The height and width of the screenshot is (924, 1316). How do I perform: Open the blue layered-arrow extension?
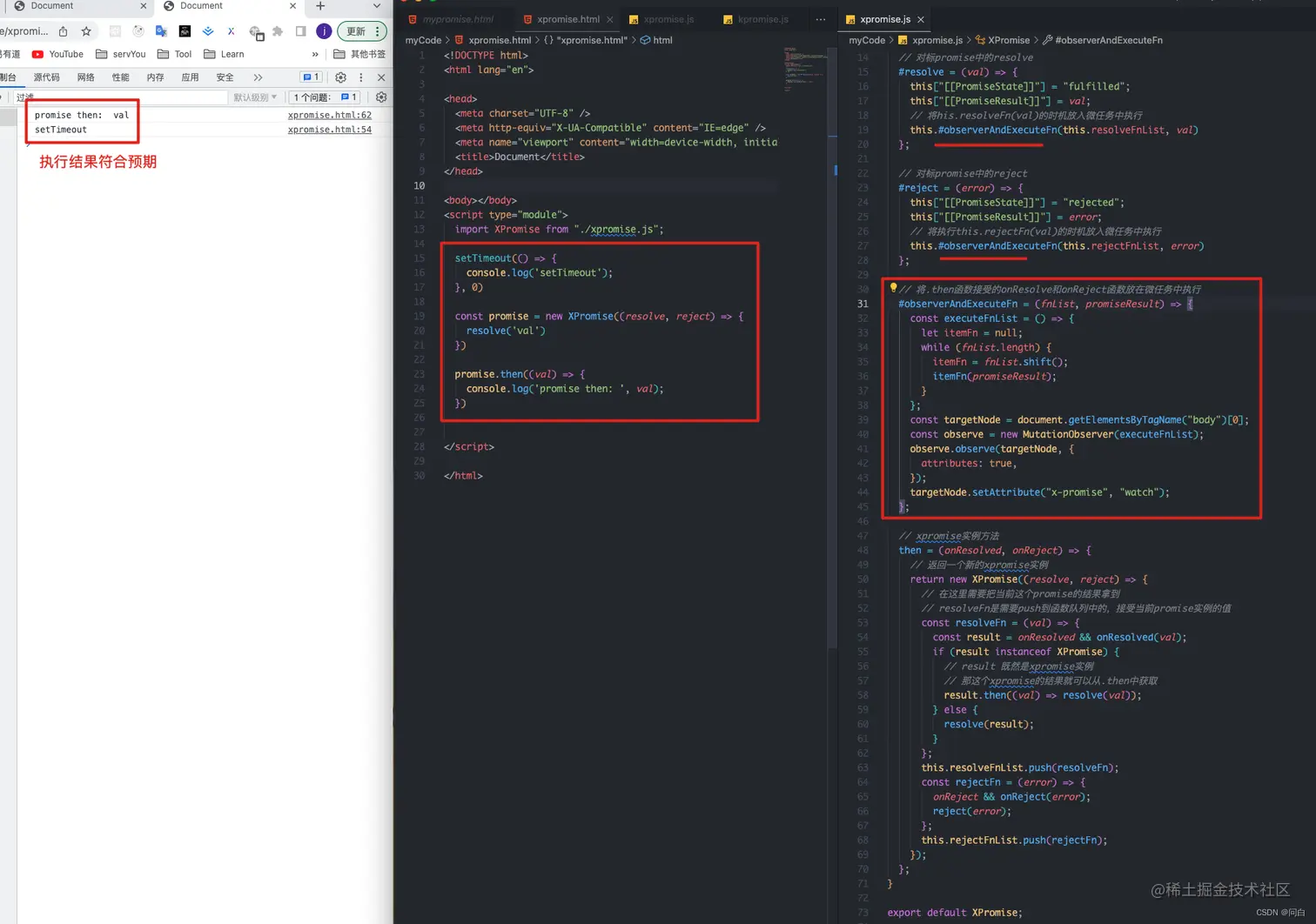coord(208,31)
